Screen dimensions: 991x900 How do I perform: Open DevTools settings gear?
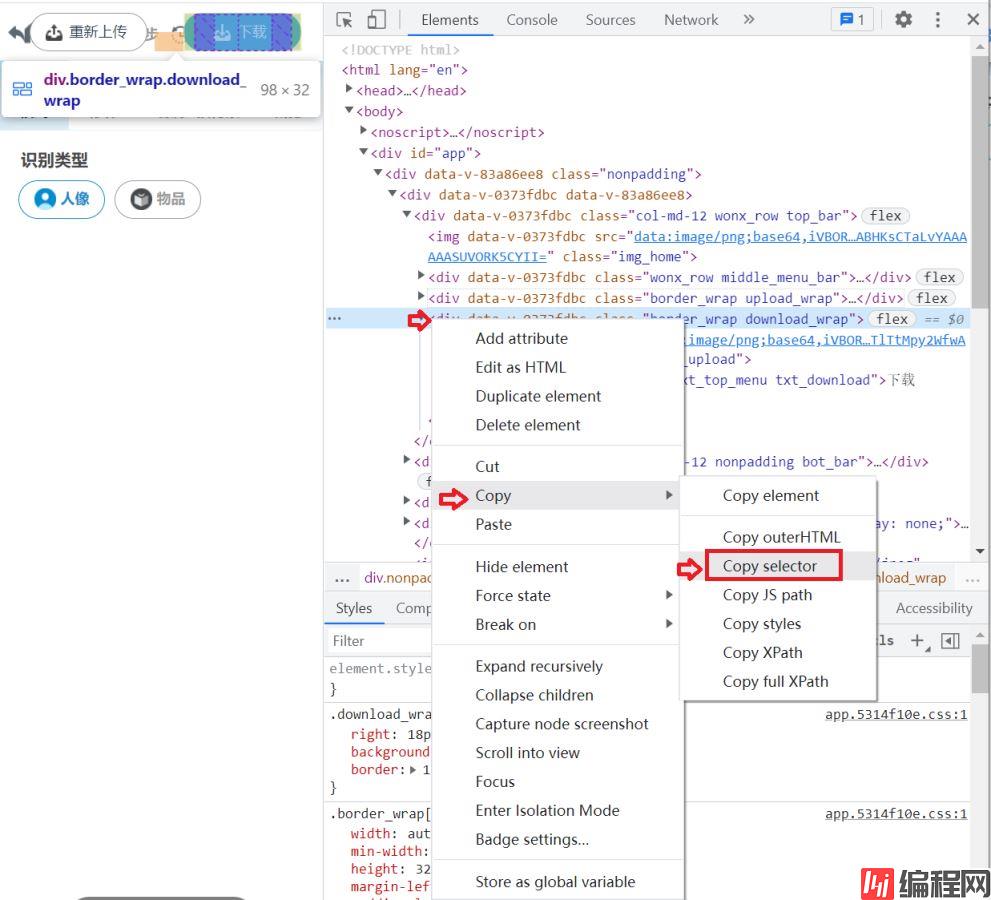pyautogui.click(x=903, y=20)
